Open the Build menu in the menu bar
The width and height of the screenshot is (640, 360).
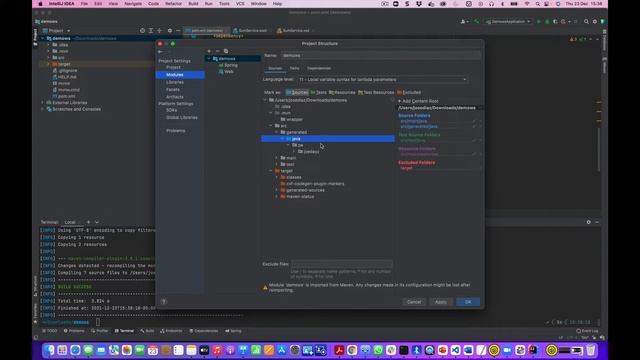coord(193,4)
